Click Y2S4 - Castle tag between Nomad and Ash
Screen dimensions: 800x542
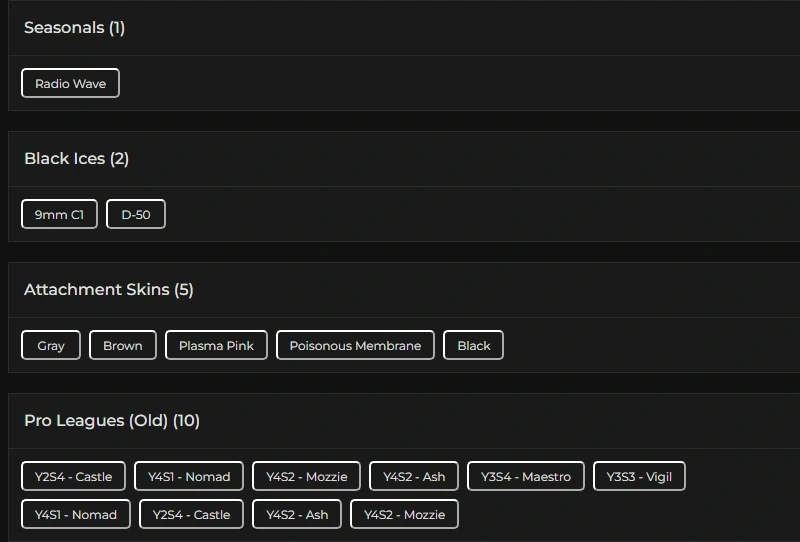coord(191,515)
